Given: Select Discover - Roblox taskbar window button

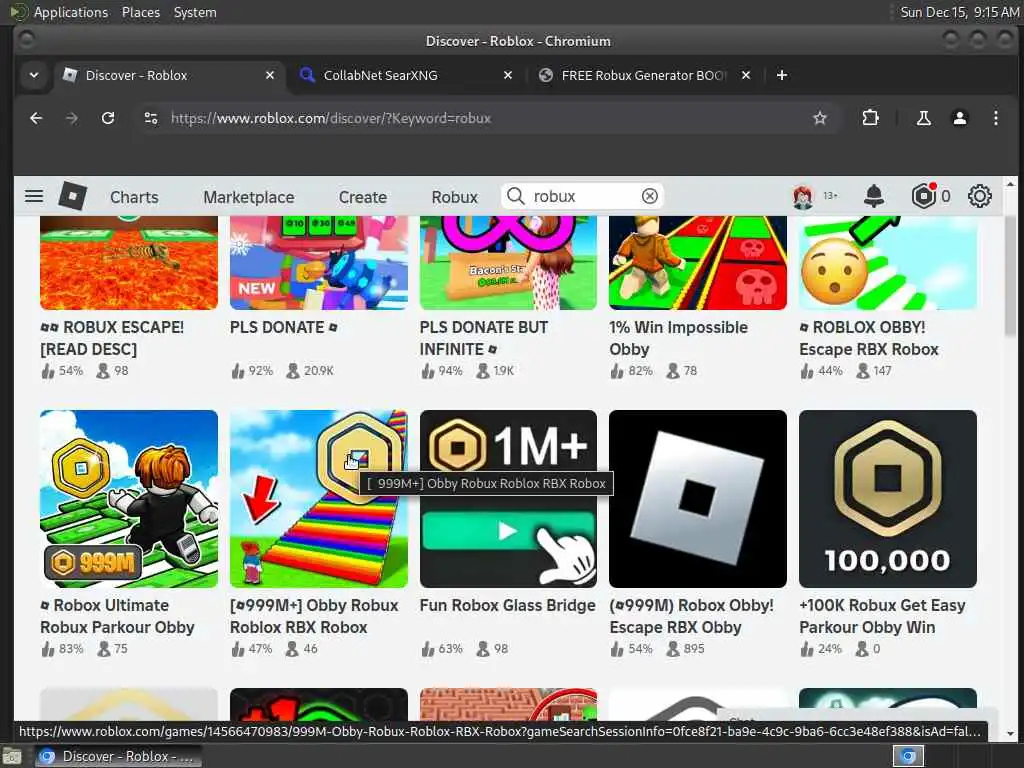Looking at the screenshot, I should 119,756.
